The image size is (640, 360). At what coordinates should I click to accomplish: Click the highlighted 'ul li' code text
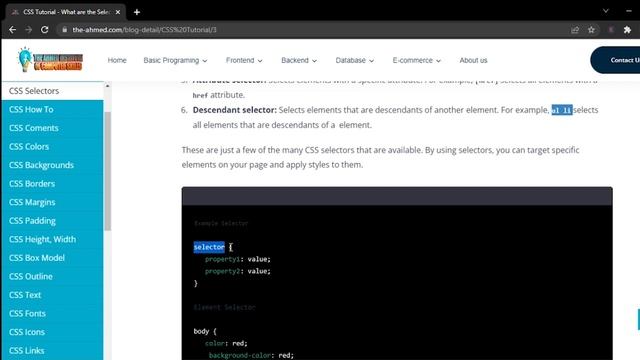click(x=562, y=110)
